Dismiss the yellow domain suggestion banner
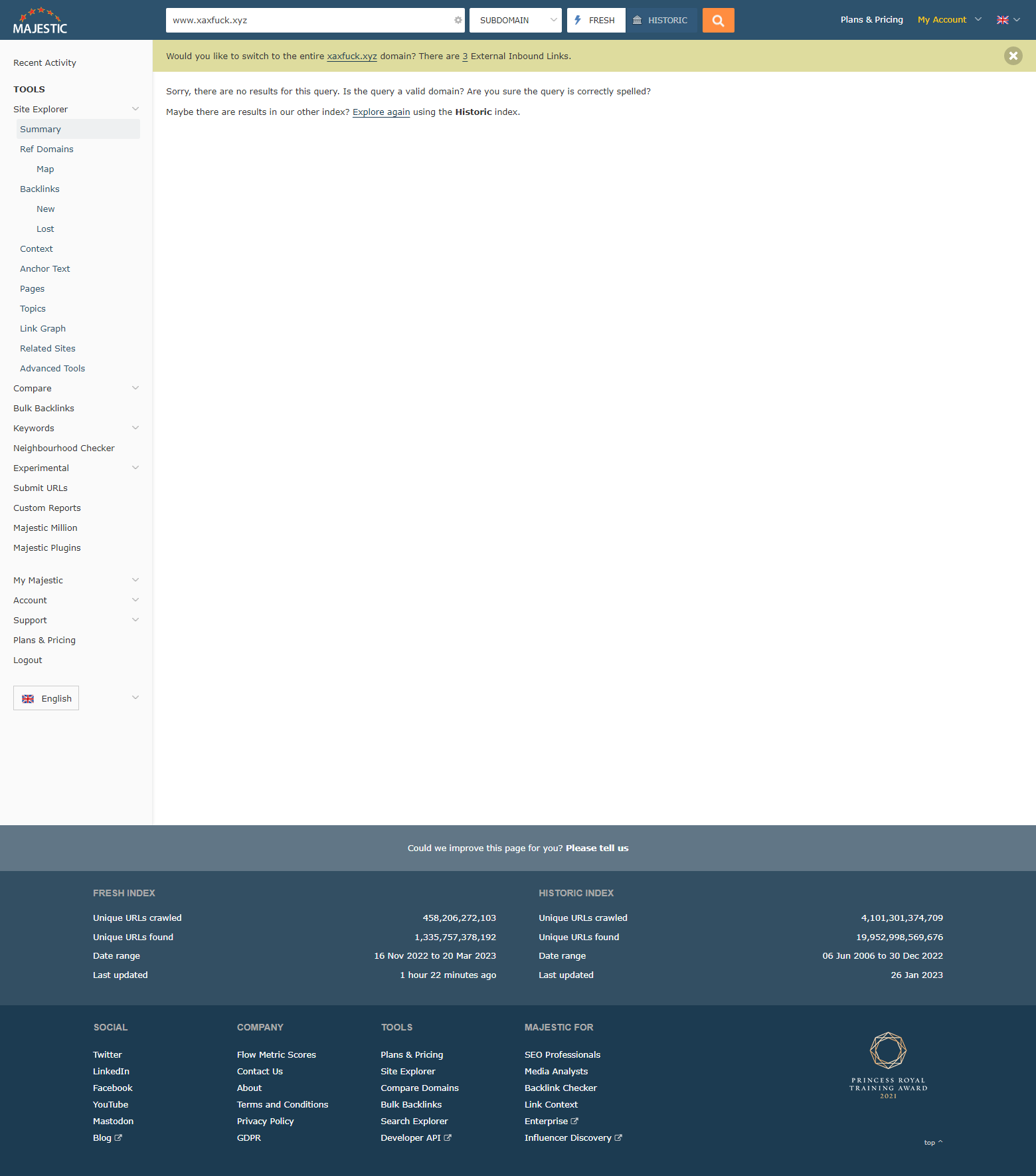 (1013, 56)
